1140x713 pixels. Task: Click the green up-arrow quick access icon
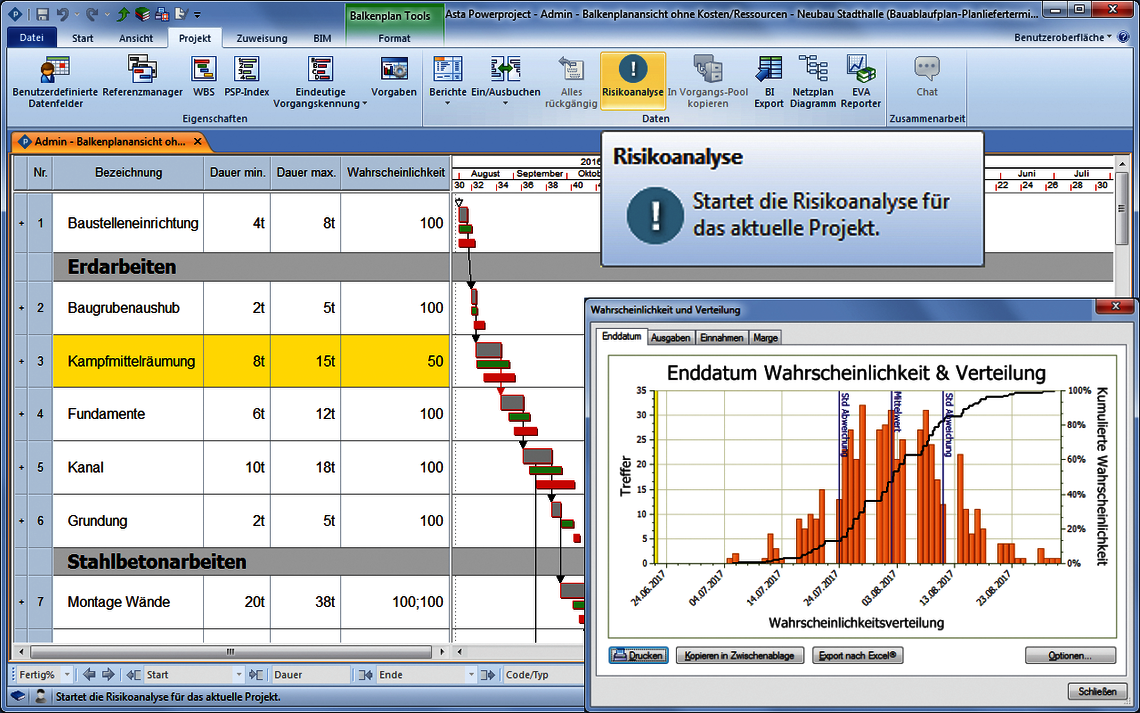(x=124, y=14)
